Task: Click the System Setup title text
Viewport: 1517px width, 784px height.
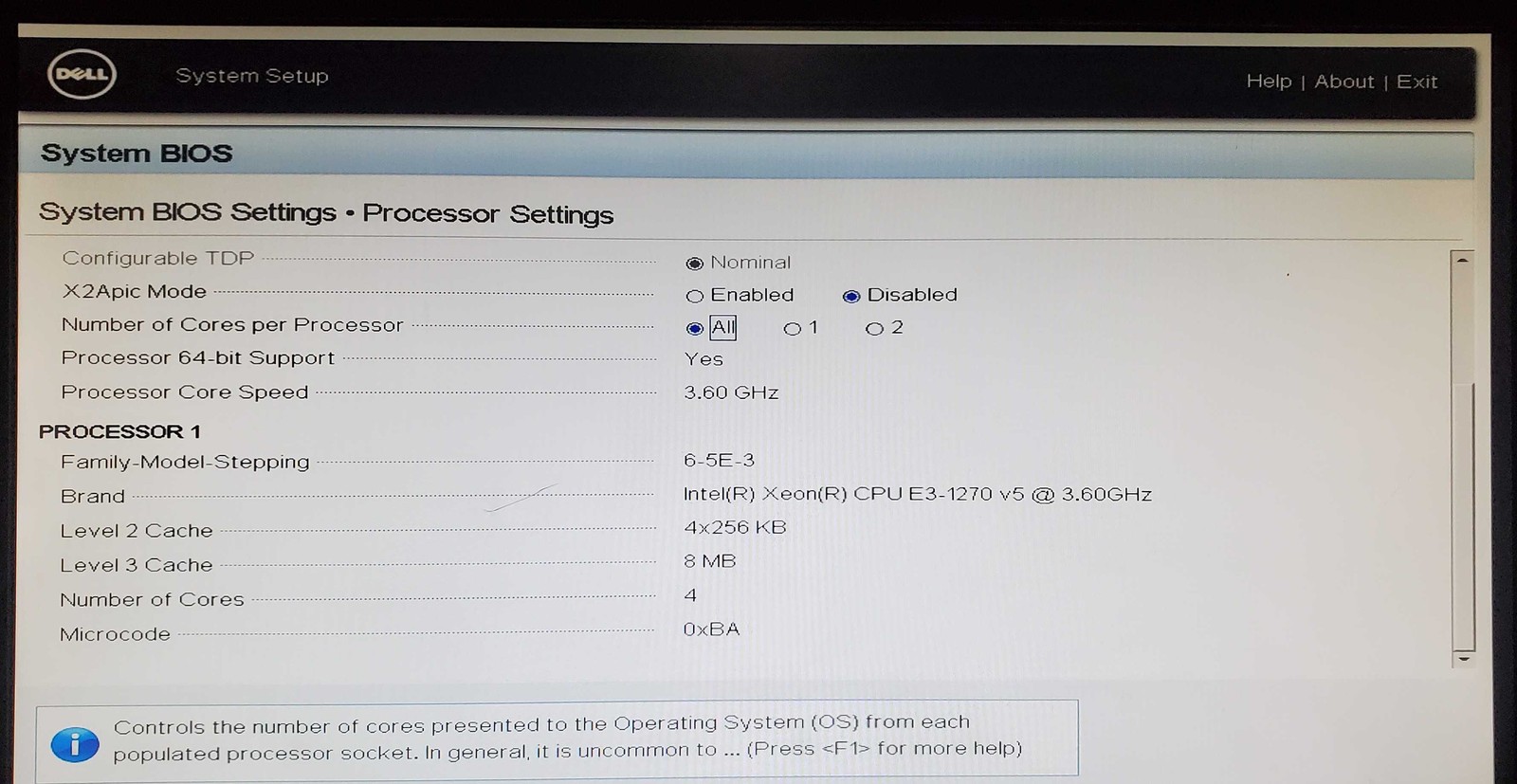Action: click(252, 76)
